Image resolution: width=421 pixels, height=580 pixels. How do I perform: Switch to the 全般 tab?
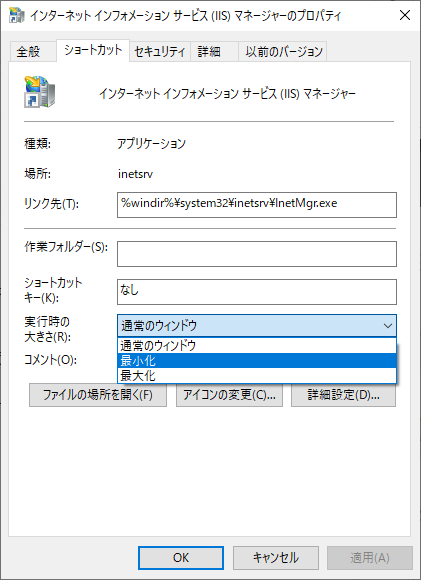pyautogui.click(x=33, y=51)
